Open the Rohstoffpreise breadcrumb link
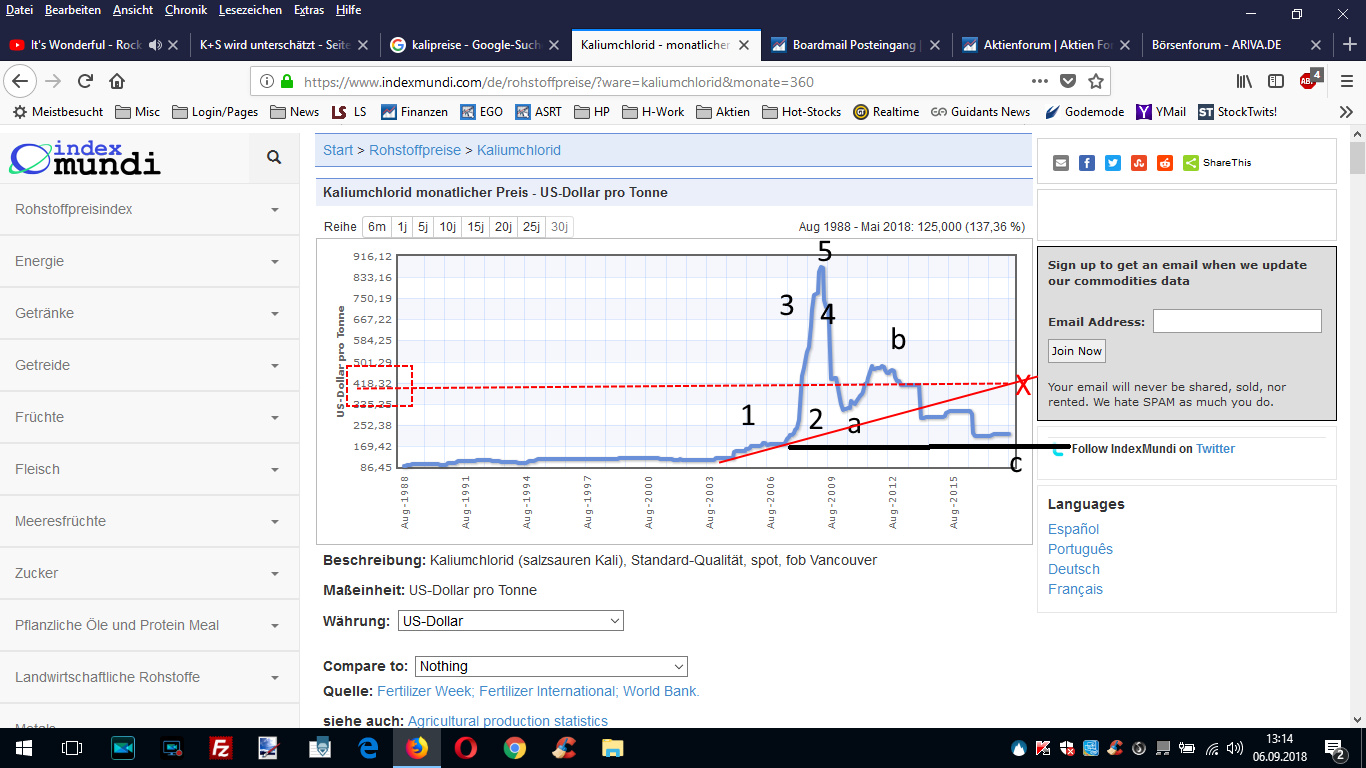This screenshot has height=768, width=1366. tap(415, 150)
